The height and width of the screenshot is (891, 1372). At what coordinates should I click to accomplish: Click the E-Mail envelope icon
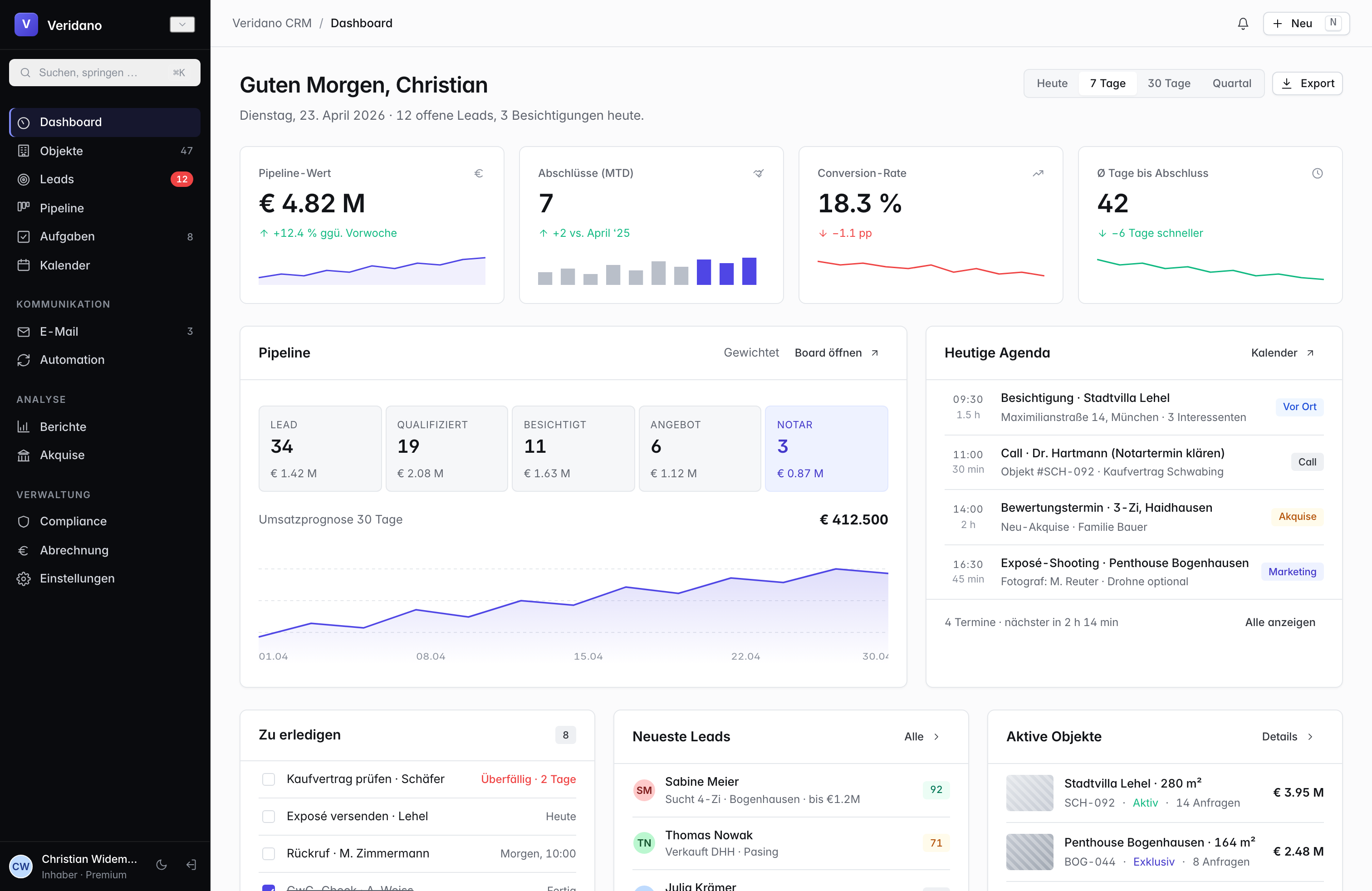pos(24,331)
